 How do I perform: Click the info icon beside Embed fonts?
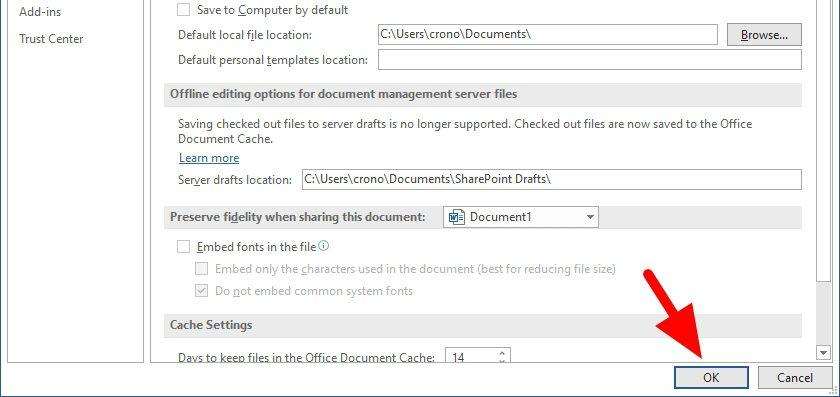pyautogui.click(x=324, y=246)
